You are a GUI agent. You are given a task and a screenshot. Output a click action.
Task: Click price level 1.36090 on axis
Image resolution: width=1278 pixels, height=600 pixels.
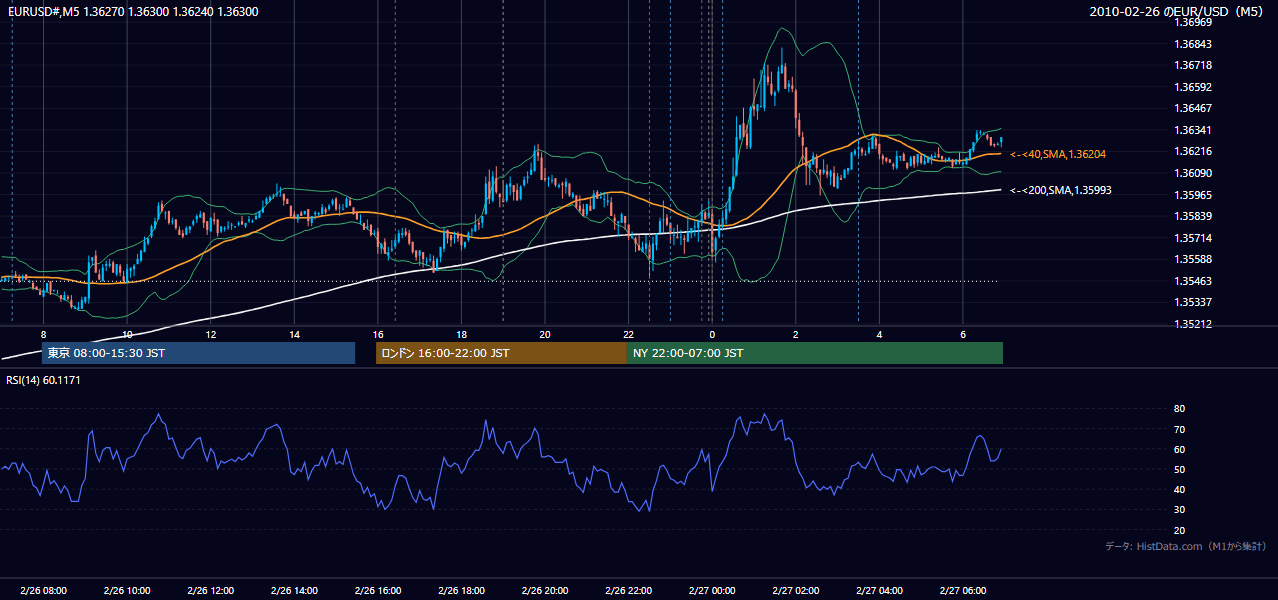pyautogui.click(x=1193, y=173)
